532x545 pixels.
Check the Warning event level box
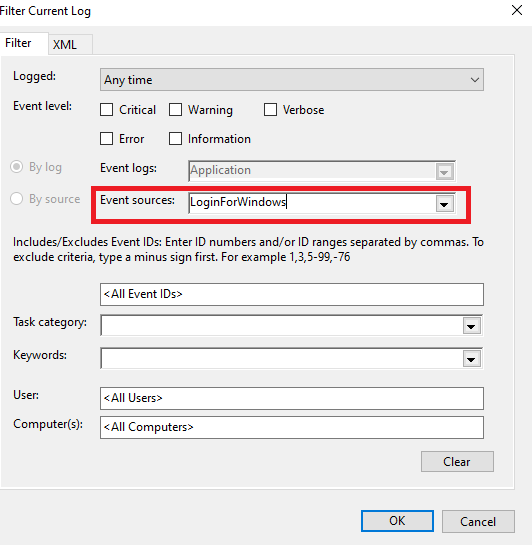click(x=175, y=110)
